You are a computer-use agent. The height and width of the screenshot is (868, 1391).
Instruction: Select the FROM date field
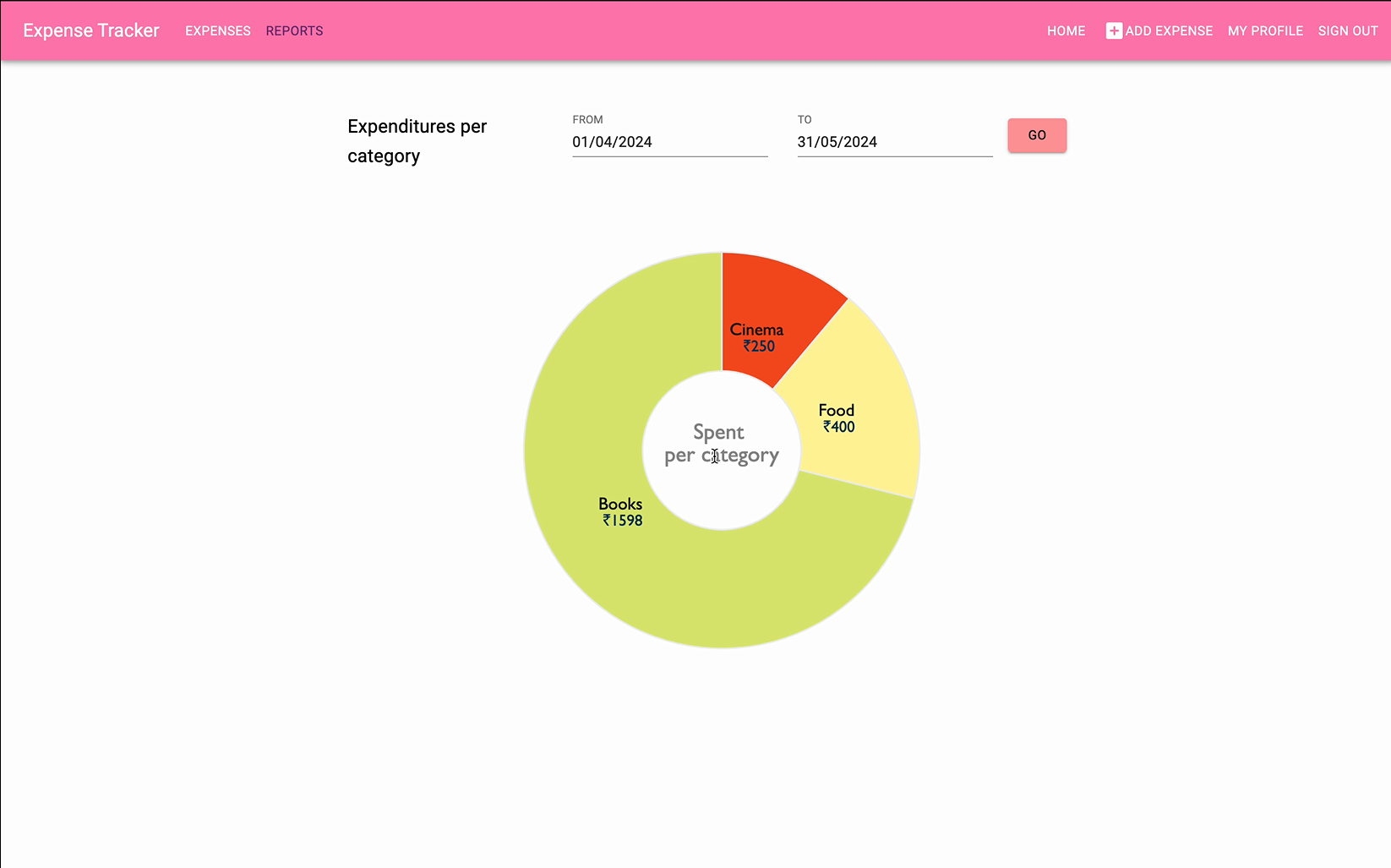[x=670, y=142]
